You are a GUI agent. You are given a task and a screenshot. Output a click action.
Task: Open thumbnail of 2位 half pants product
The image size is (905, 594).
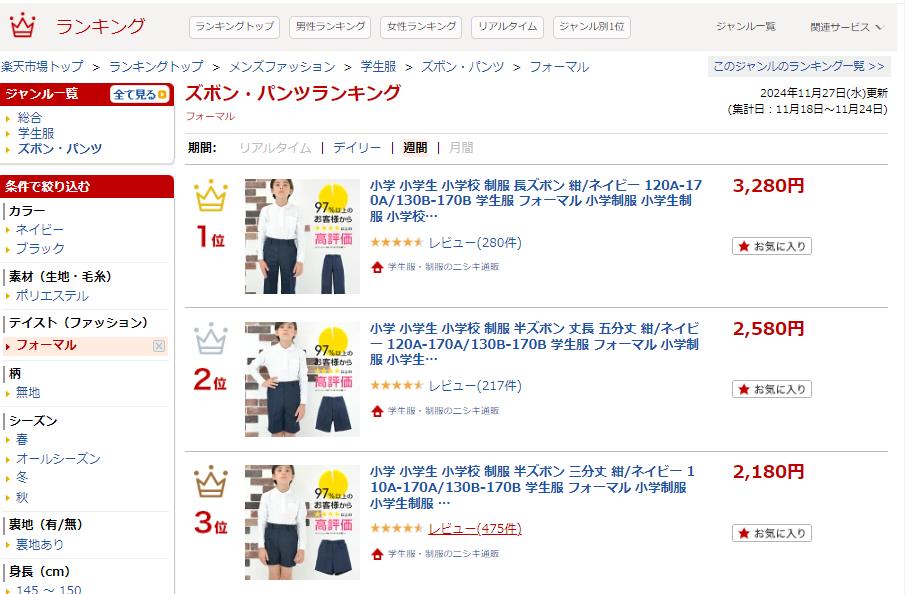pos(302,379)
